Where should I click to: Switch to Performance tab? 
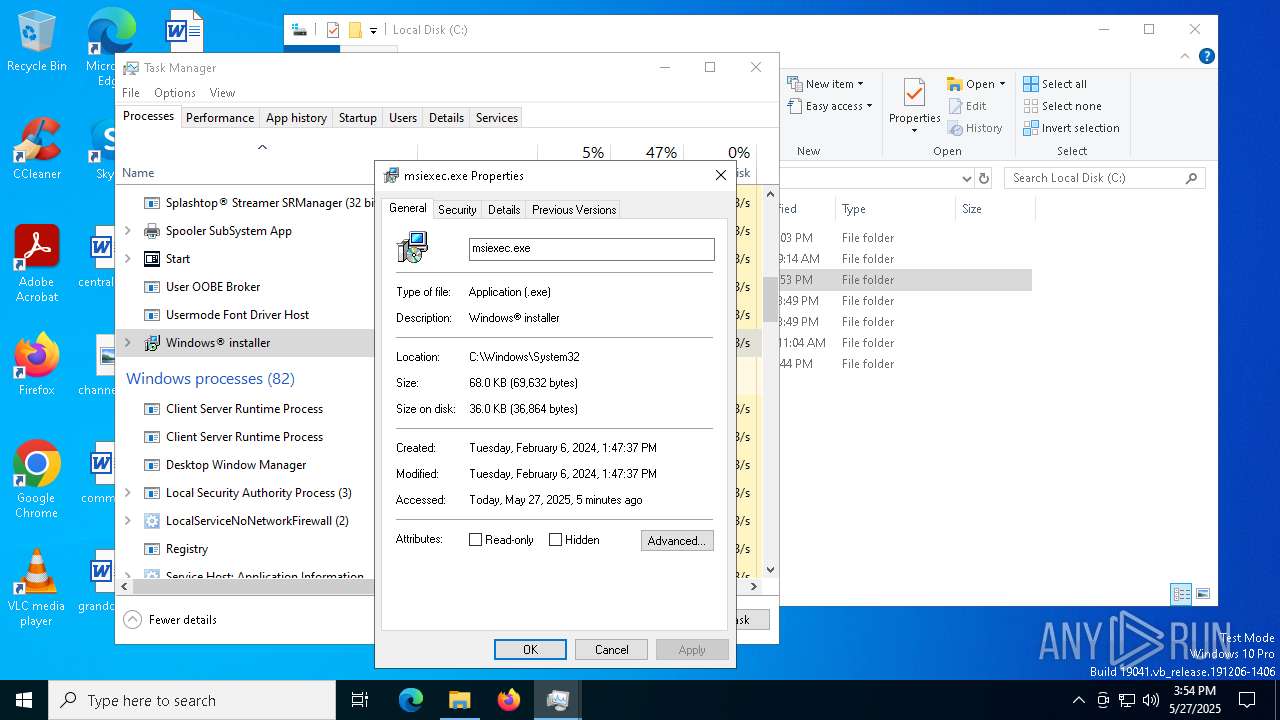tap(220, 118)
